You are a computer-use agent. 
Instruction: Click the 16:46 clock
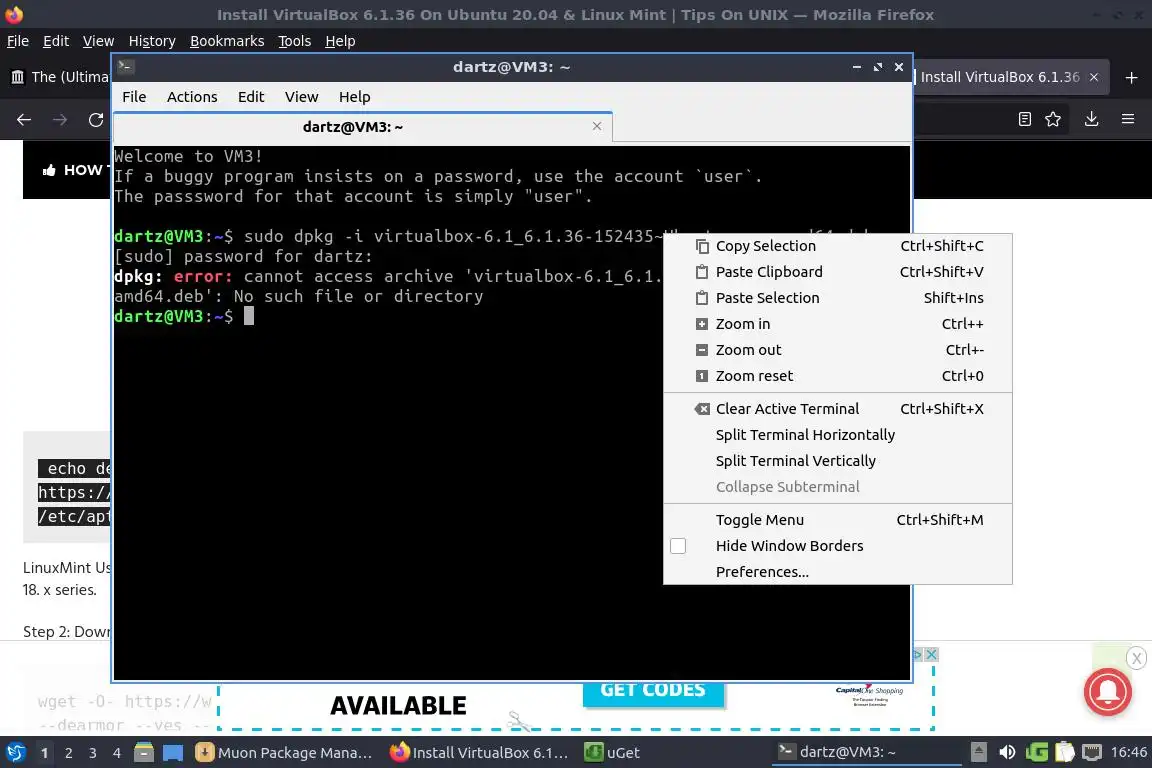[x=1128, y=753]
